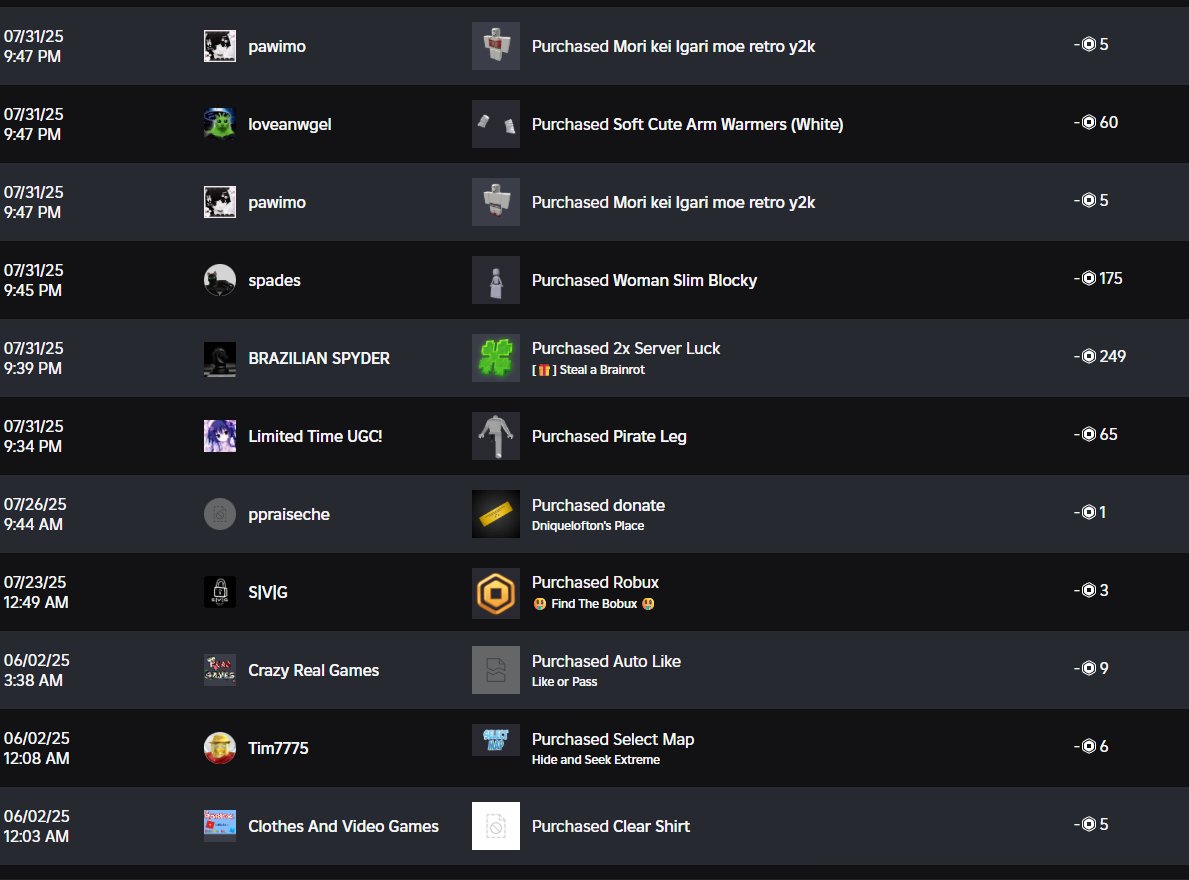Viewport: 1189px width, 880px height.
Task: Open Dniquelofton's Place link
Action: click(588, 526)
